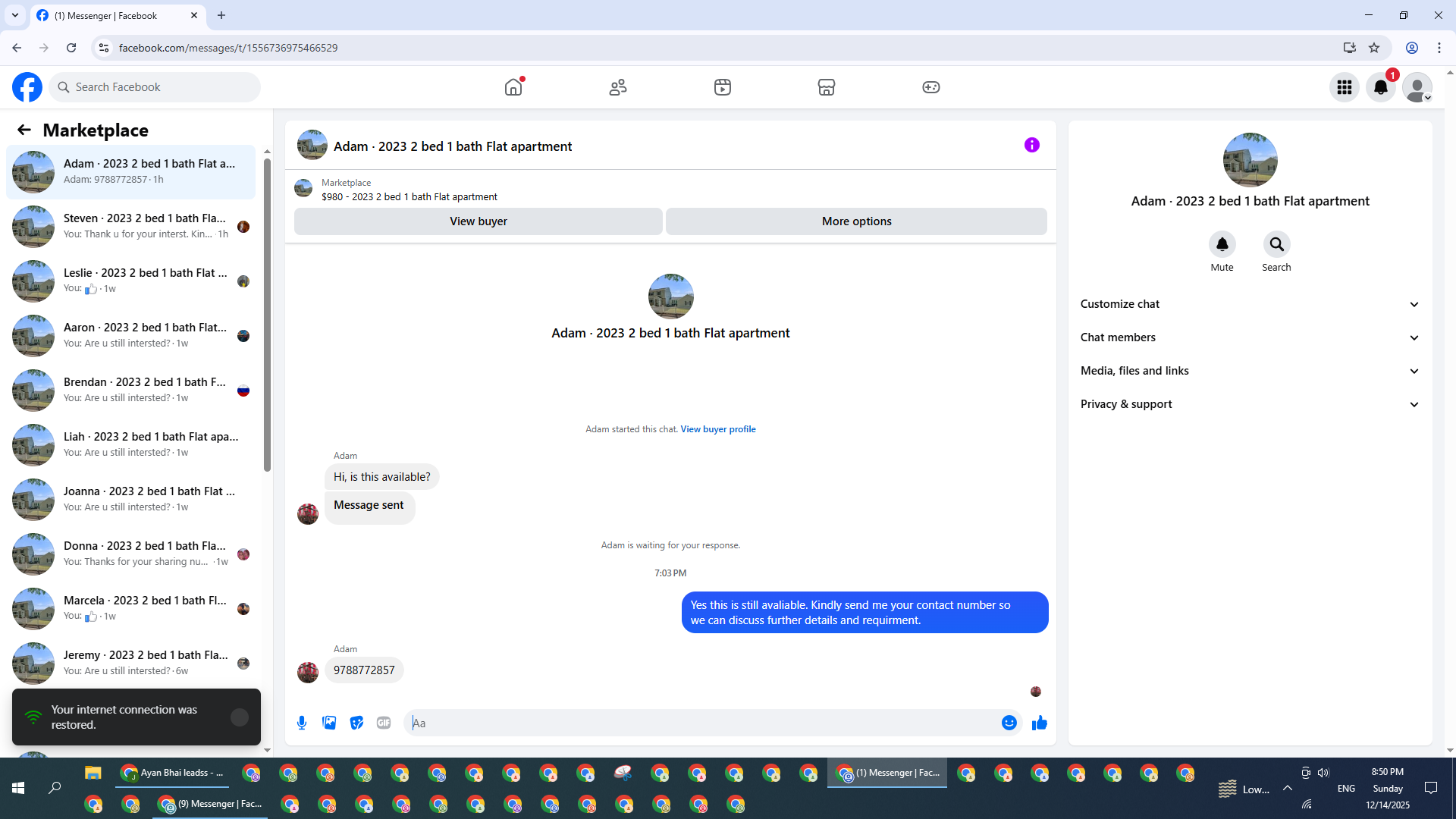Open the View buyer profile link

pos(717,429)
